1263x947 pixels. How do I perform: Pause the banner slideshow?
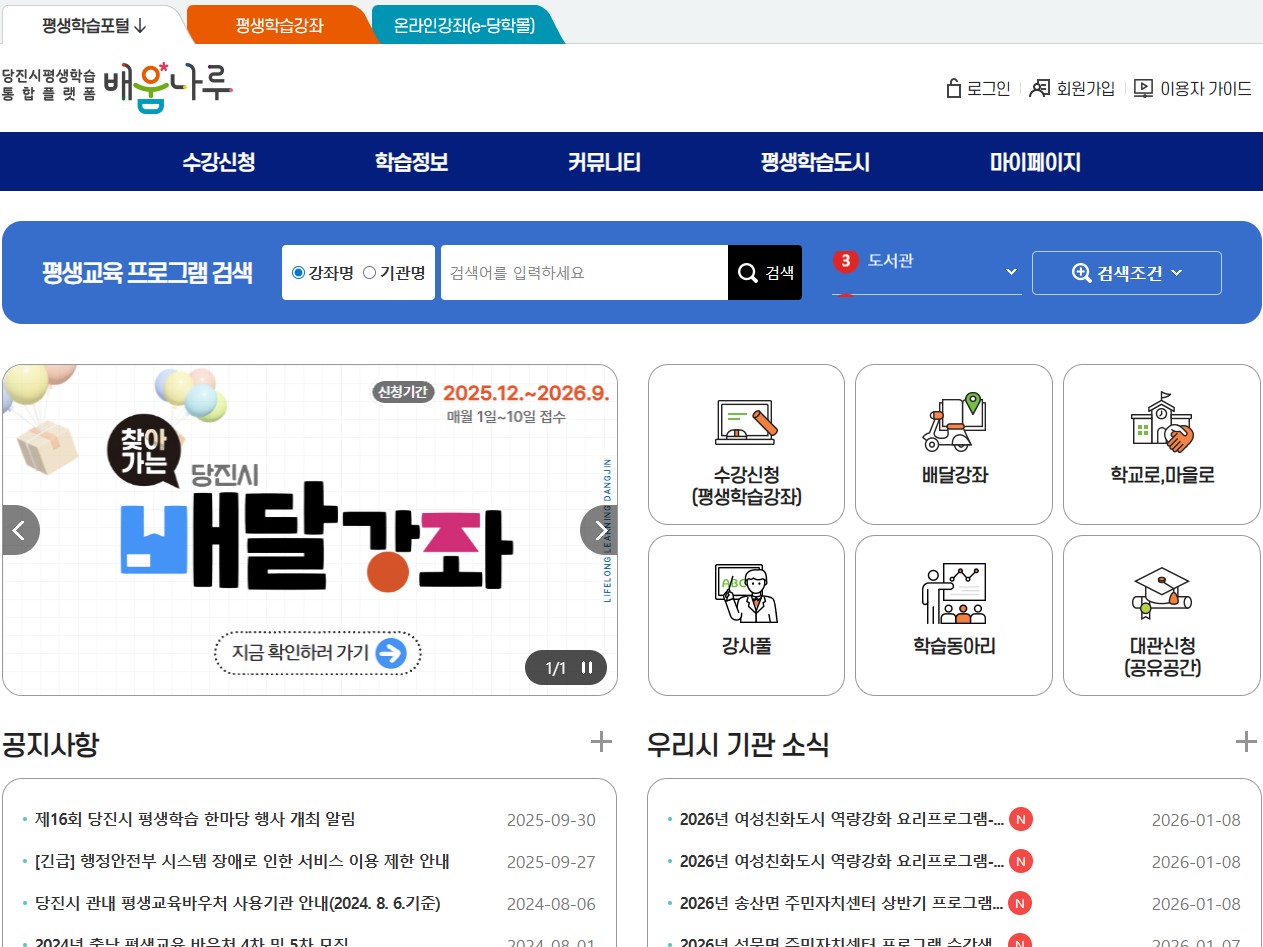(x=586, y=667)
